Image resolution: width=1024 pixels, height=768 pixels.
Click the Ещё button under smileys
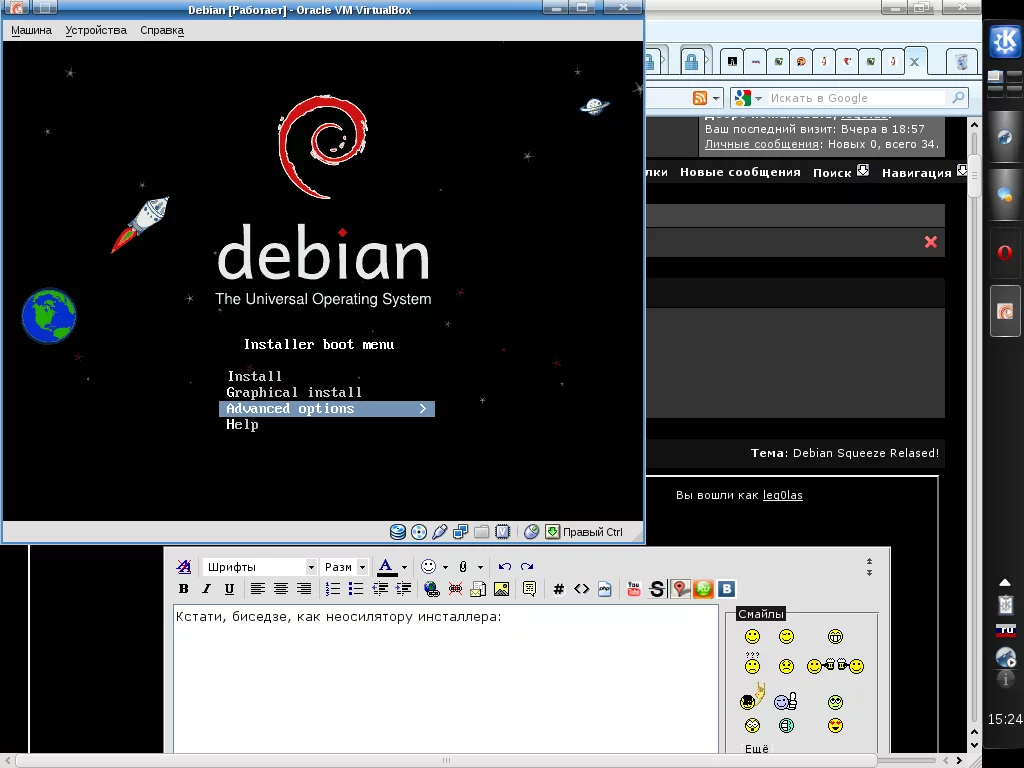757,748
